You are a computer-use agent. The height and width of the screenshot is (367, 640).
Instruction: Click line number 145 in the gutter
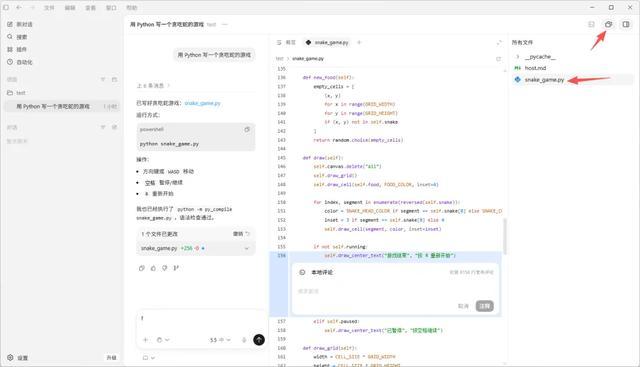(x=282, y=158)
